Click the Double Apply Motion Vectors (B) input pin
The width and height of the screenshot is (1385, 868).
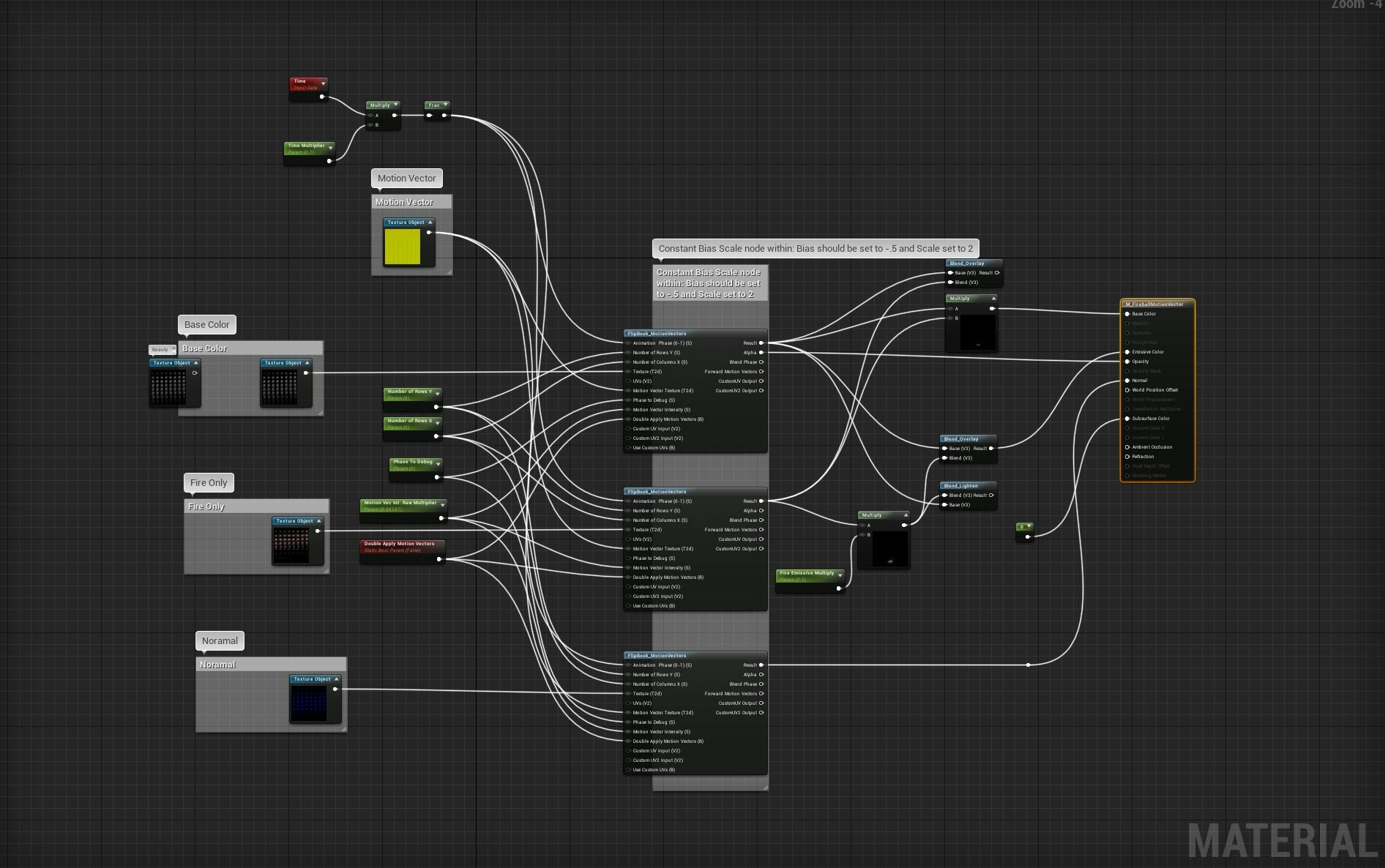coord(628,419)
